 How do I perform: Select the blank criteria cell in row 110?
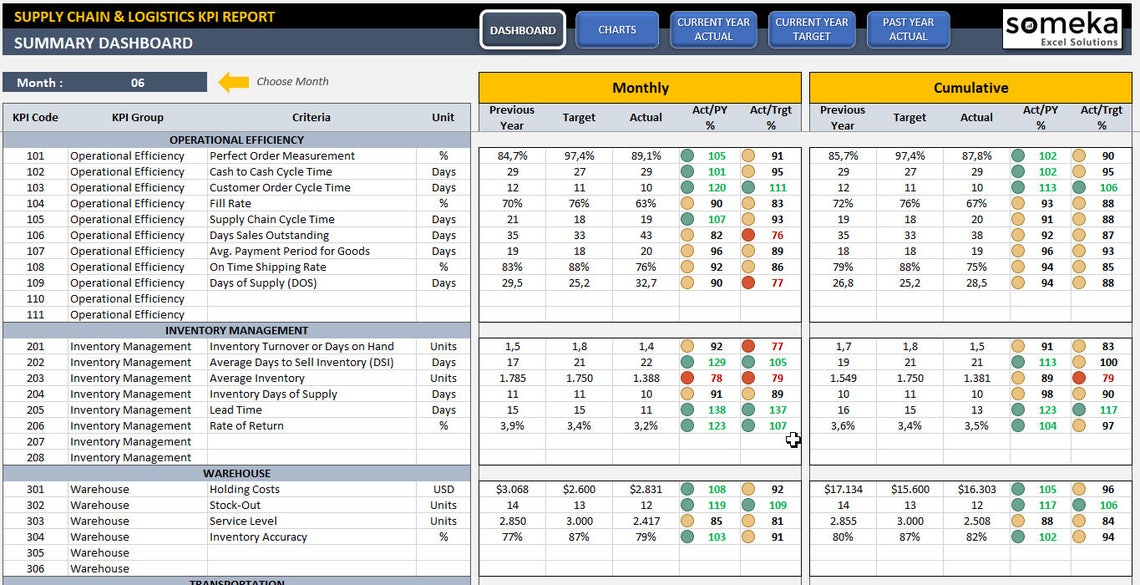click(x=311, y=299)
